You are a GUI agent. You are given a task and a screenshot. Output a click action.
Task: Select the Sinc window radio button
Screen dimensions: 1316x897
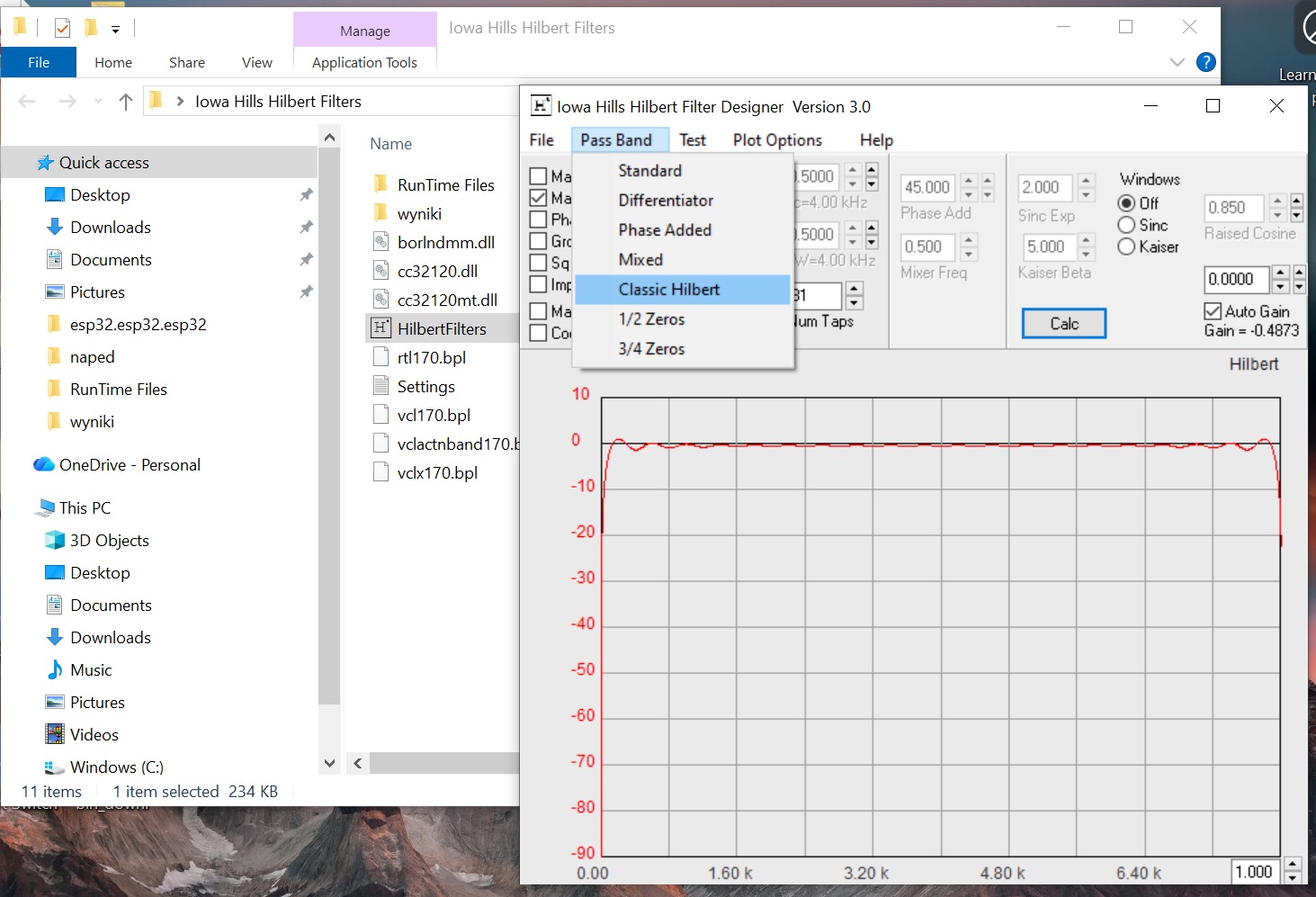click(x=1126, y=225)
